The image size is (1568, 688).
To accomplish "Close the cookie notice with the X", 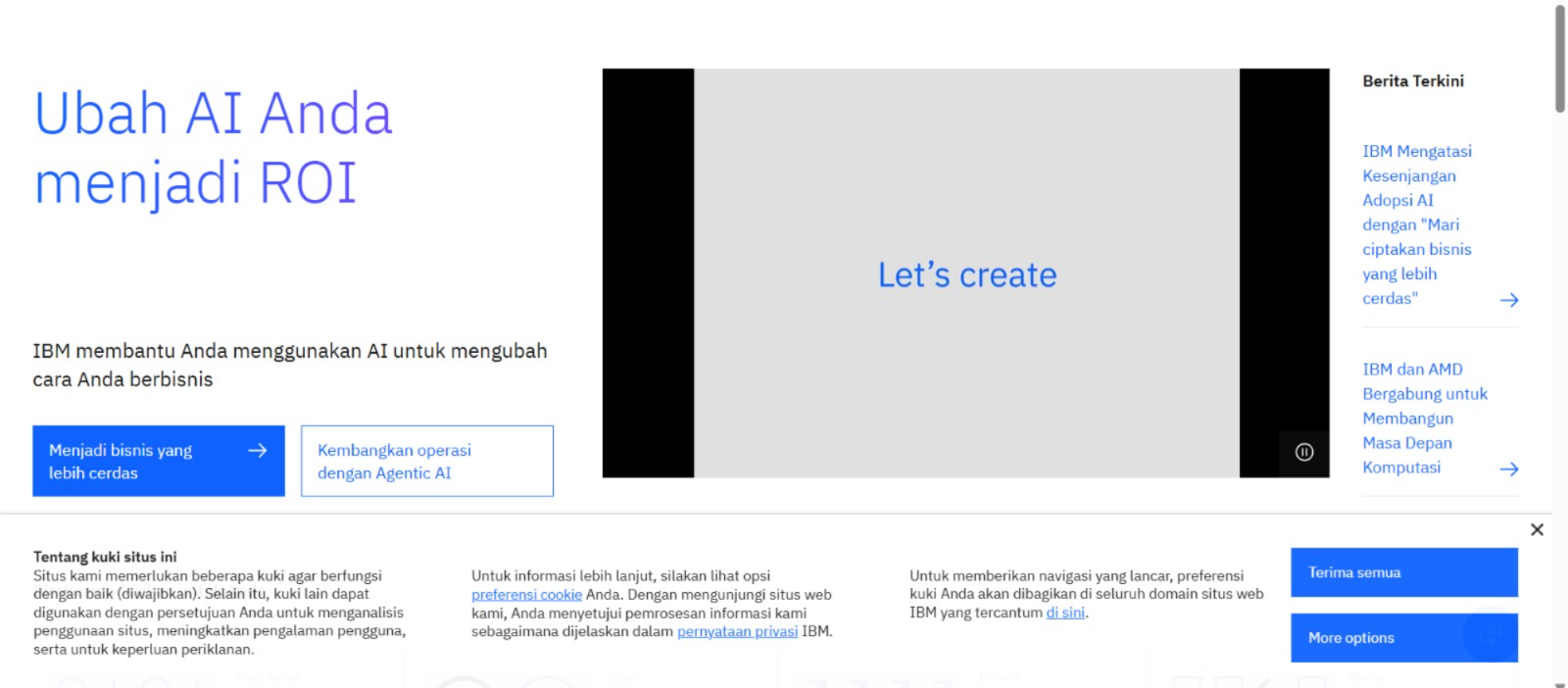I will (x=1537, y=529).
